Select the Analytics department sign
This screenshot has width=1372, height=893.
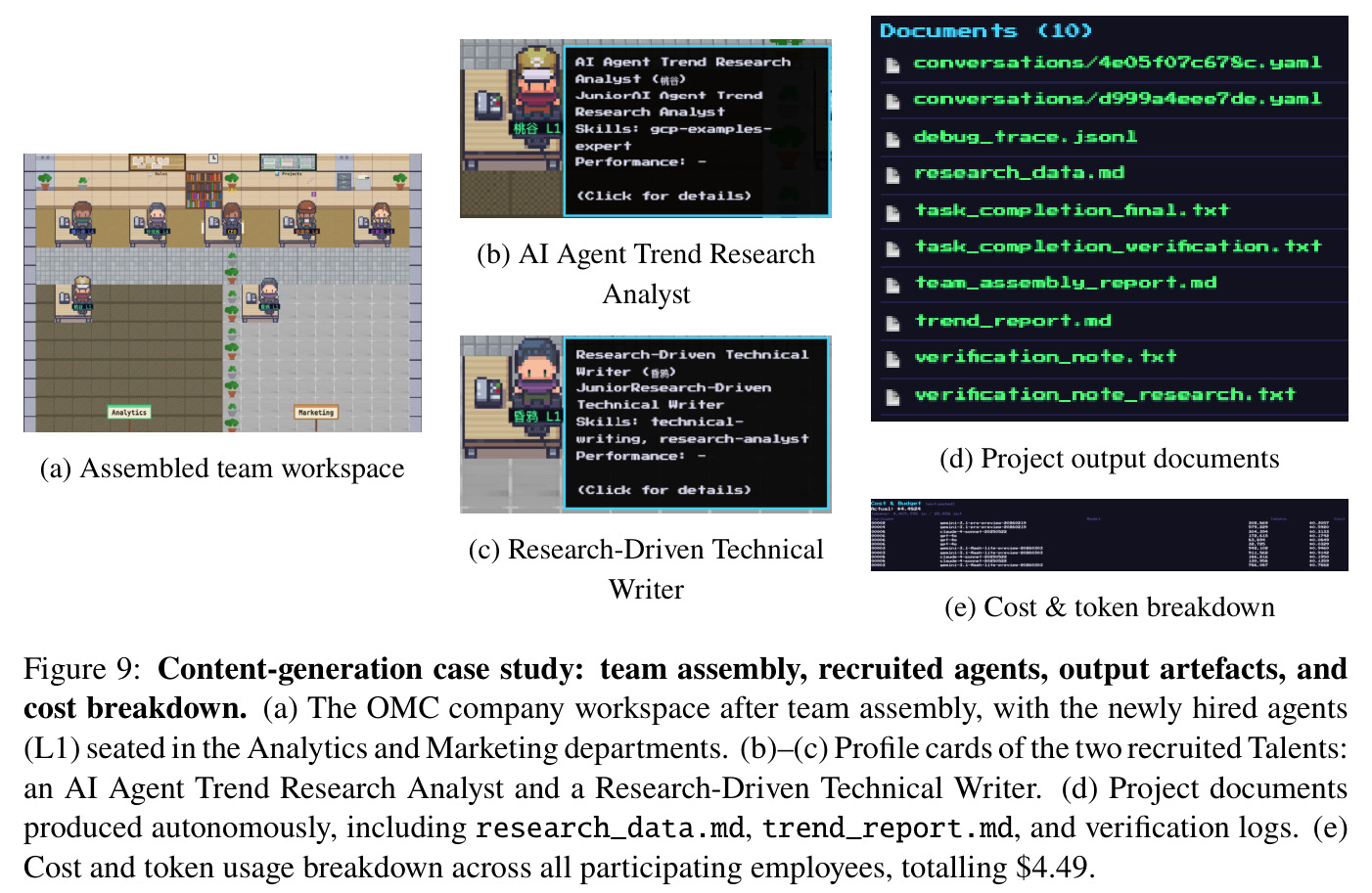[129, 413]
